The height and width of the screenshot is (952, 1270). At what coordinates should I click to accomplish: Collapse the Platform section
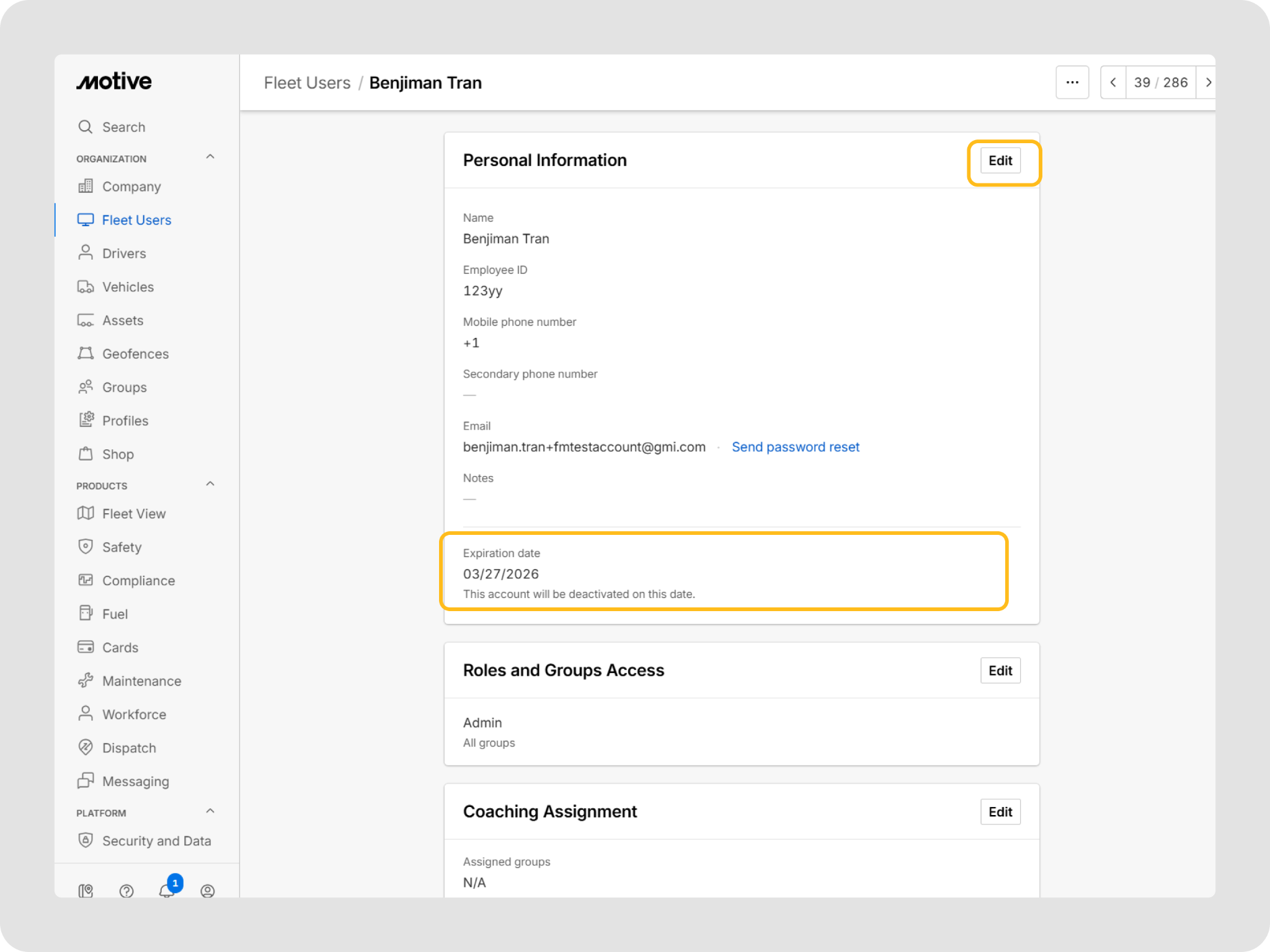[x=210, y=812]
